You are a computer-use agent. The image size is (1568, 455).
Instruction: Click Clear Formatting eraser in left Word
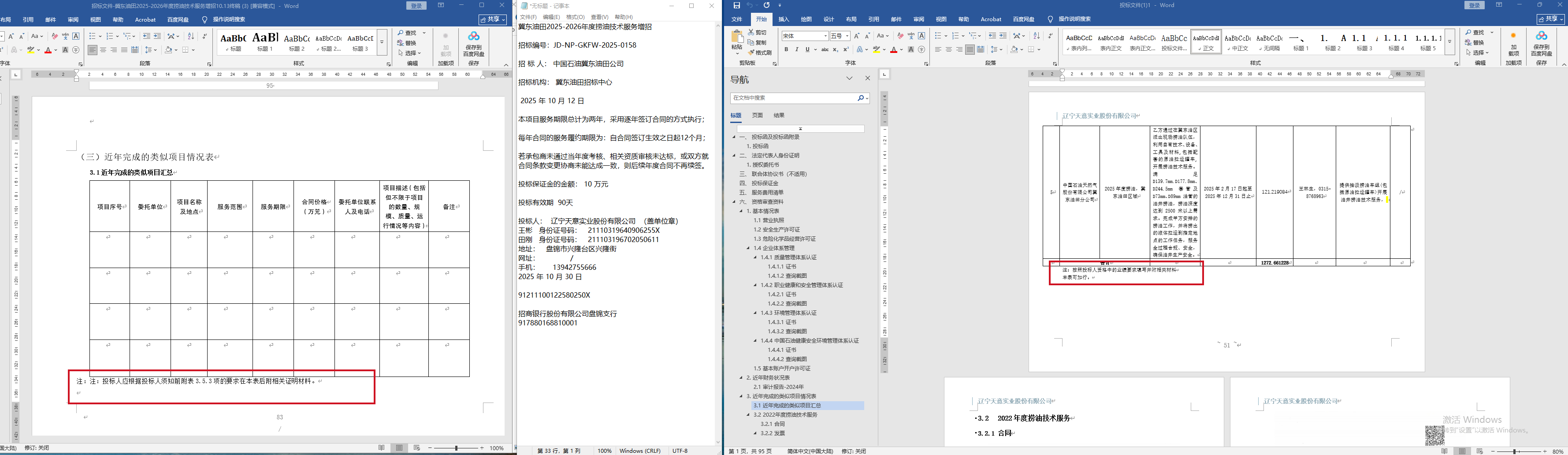point(55,37)
